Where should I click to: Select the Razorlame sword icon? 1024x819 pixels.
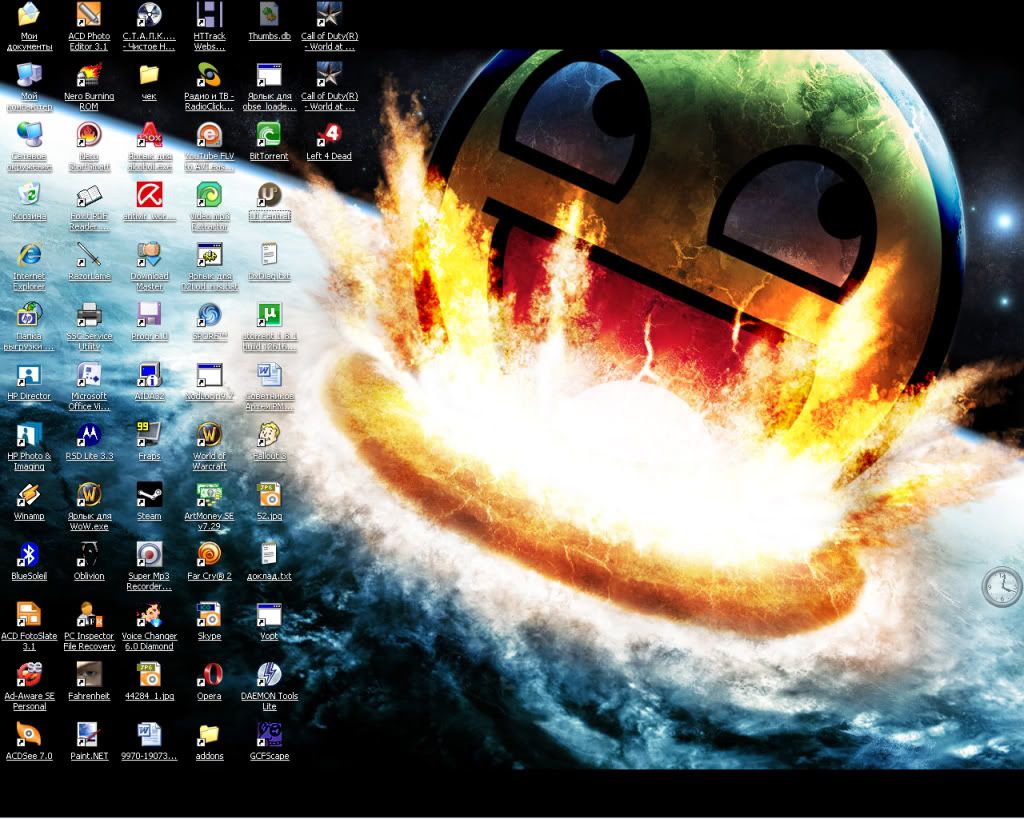pyautogui.click(x=89, y=255)
